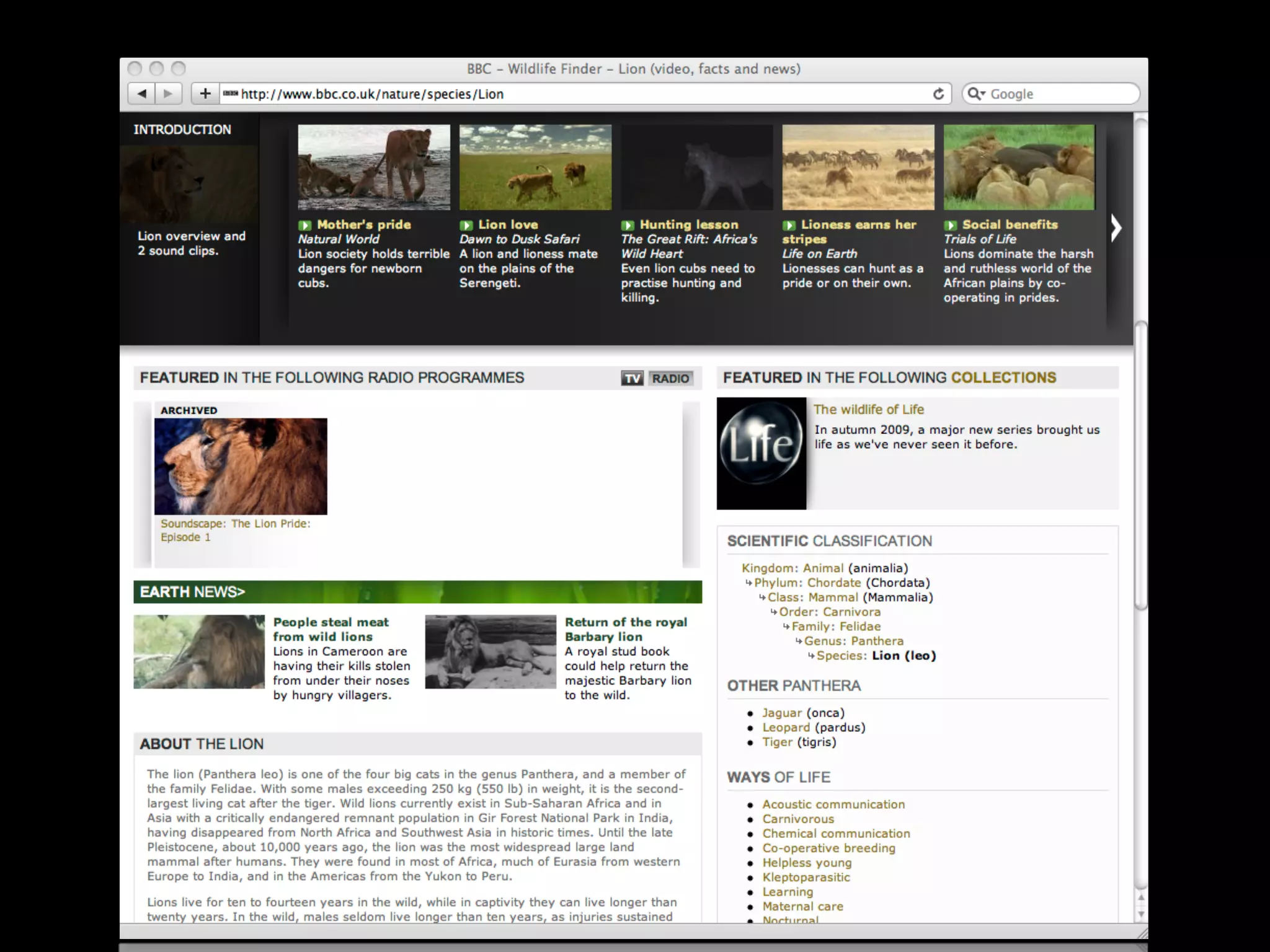
Task: Click the browser back arrow button
Action: (142, 94)
